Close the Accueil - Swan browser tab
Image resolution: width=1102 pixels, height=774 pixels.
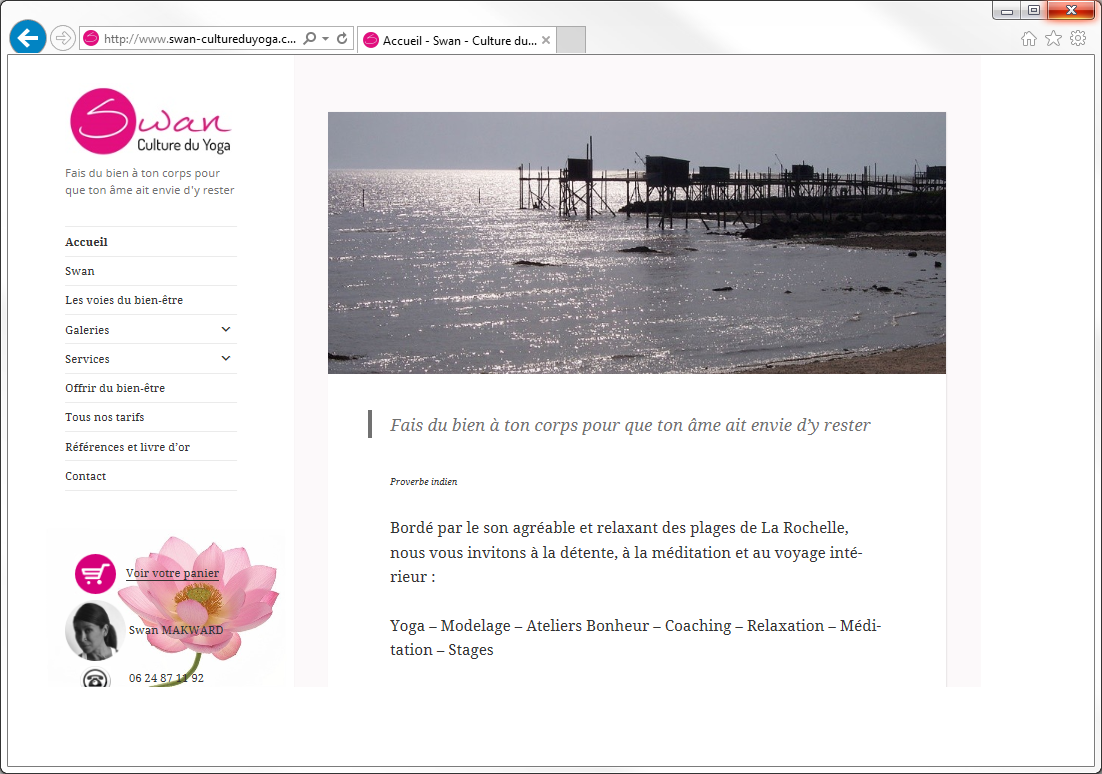point(546,40)
